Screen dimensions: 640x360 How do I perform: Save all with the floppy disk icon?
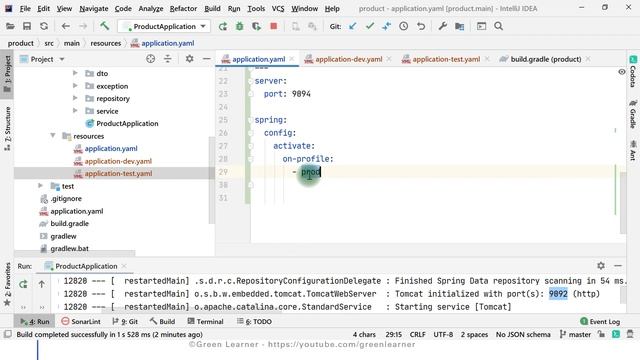[27, 27]
